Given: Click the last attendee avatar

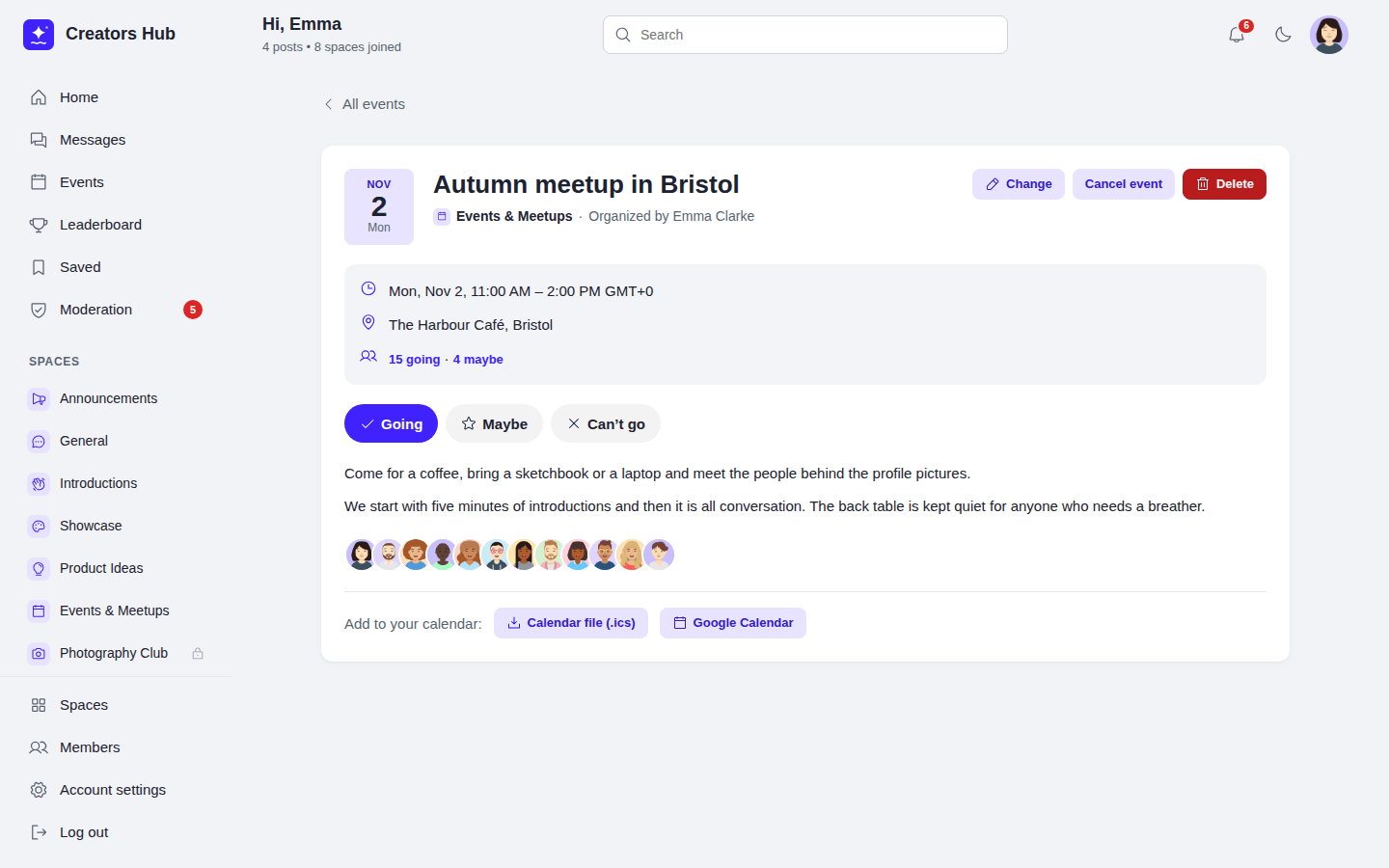Looking at the screenshot, I should pos(659,555).
